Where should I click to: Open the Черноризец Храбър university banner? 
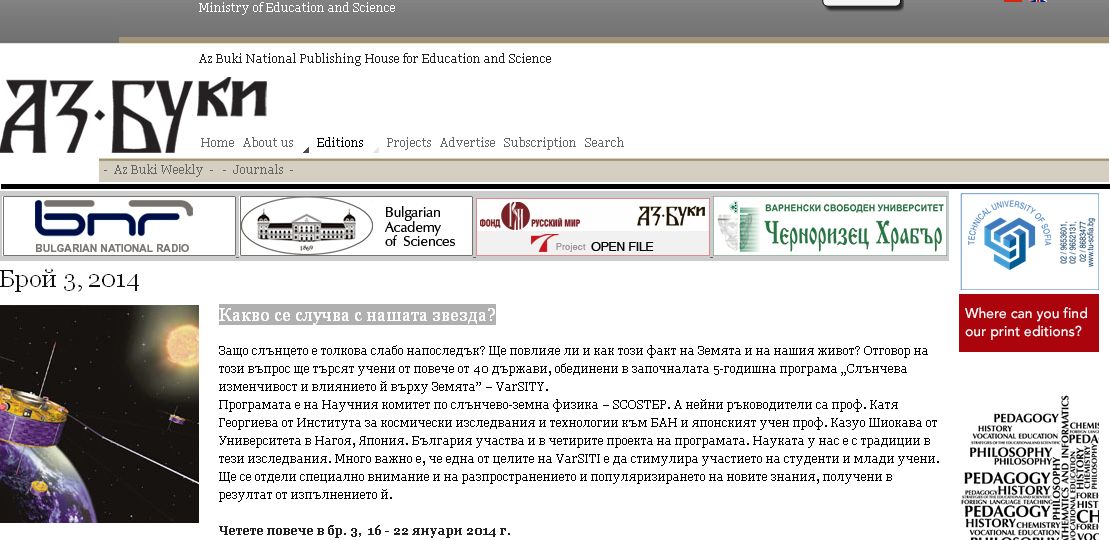coord(830,226)
